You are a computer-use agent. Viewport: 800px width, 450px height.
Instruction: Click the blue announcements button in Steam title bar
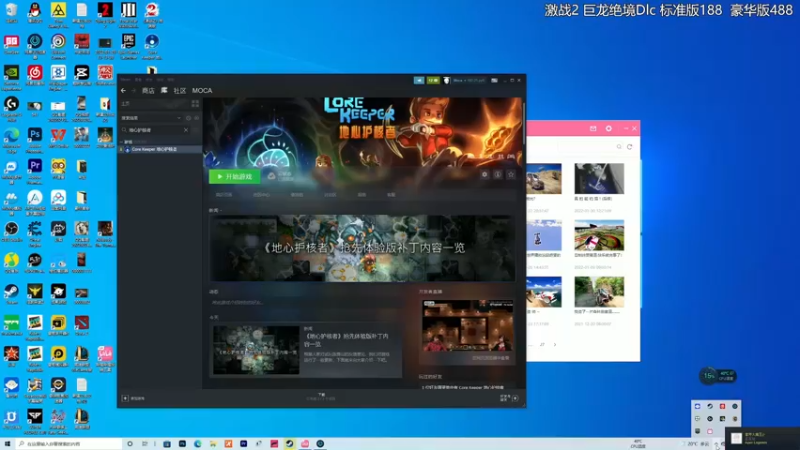[x=419, y=80]
